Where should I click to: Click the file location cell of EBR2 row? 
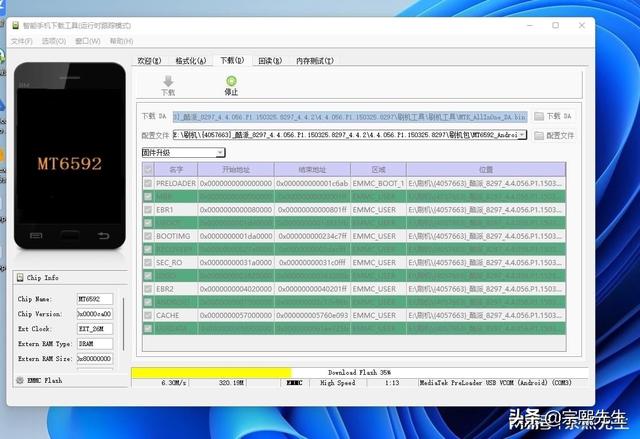pos(486,289)
